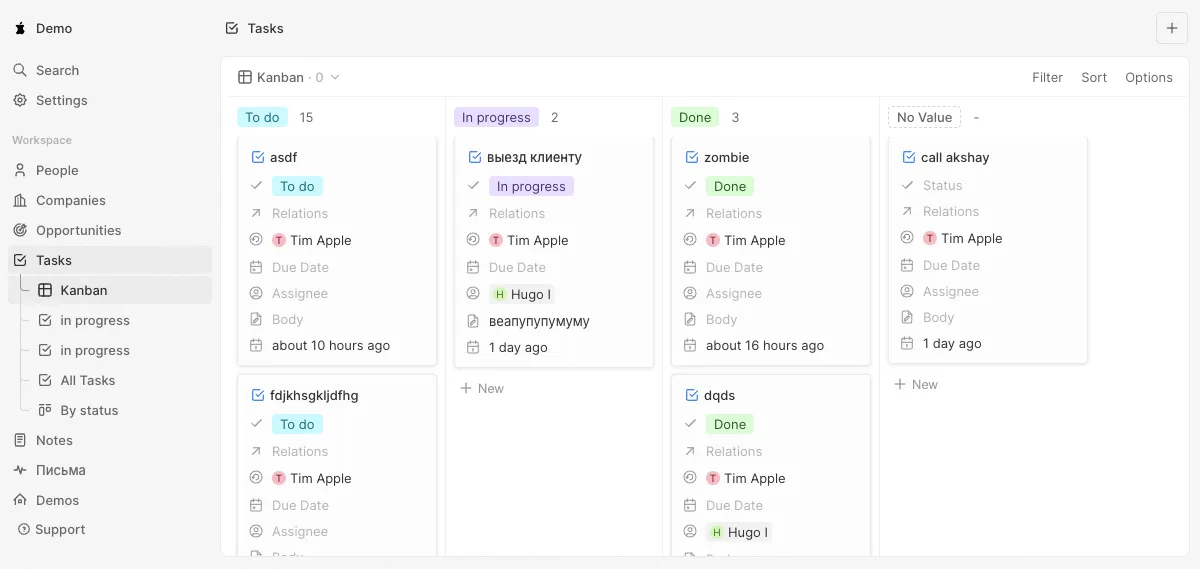Screen dimensions: 1200x569
Task: Click the Hugo I assignee chip on выезд клиенту
Action: (521, 294)
